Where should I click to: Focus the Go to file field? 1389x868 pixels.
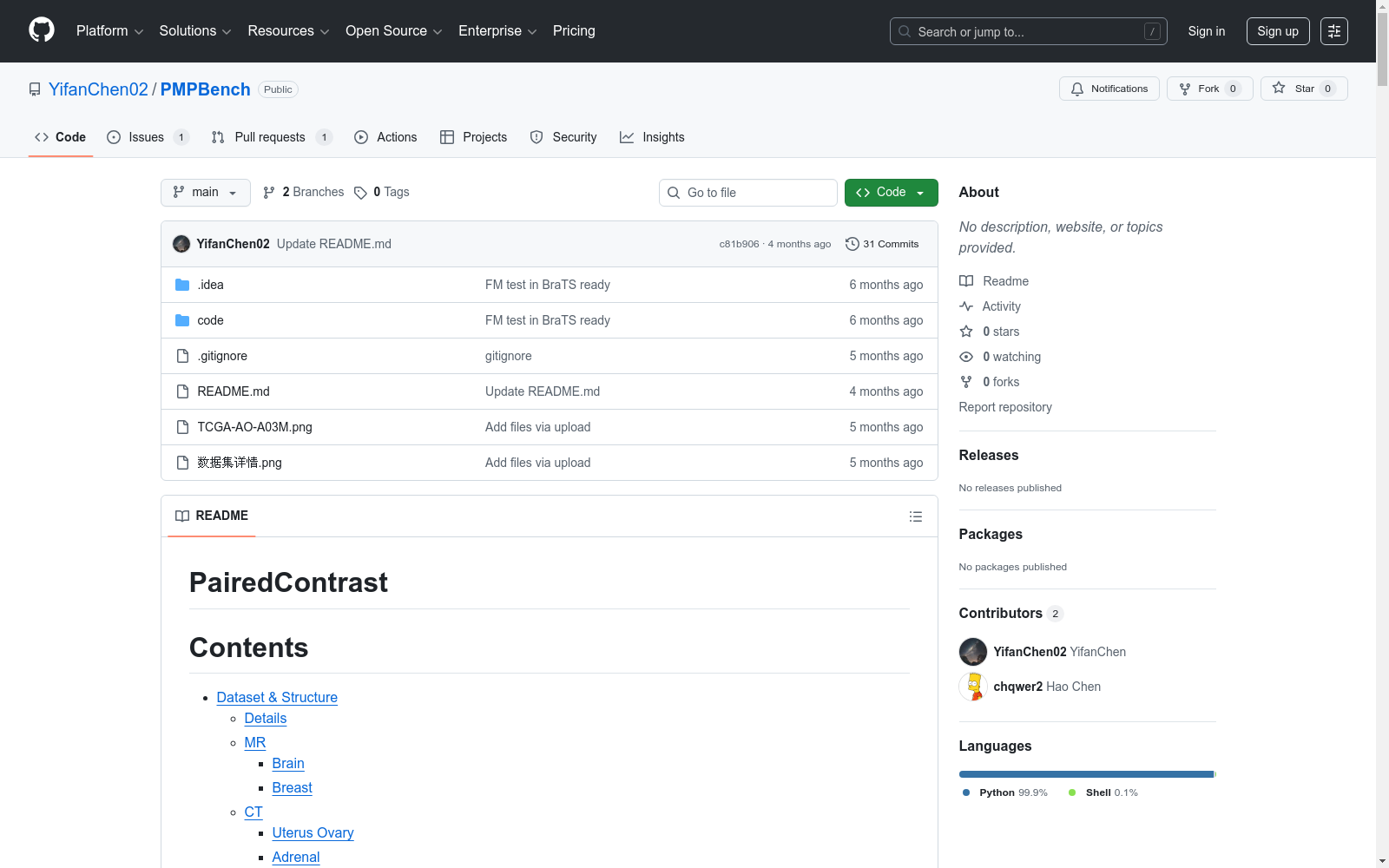tap(748, 193)
